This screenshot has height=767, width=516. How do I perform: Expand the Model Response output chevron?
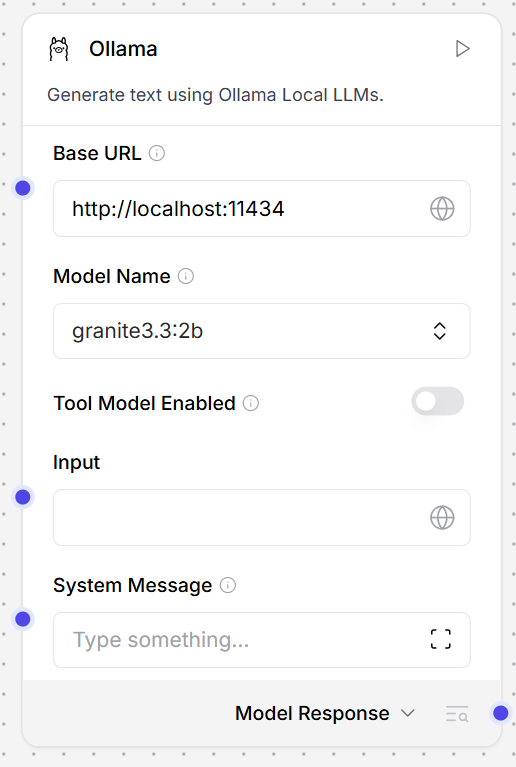tap(408, 714)
